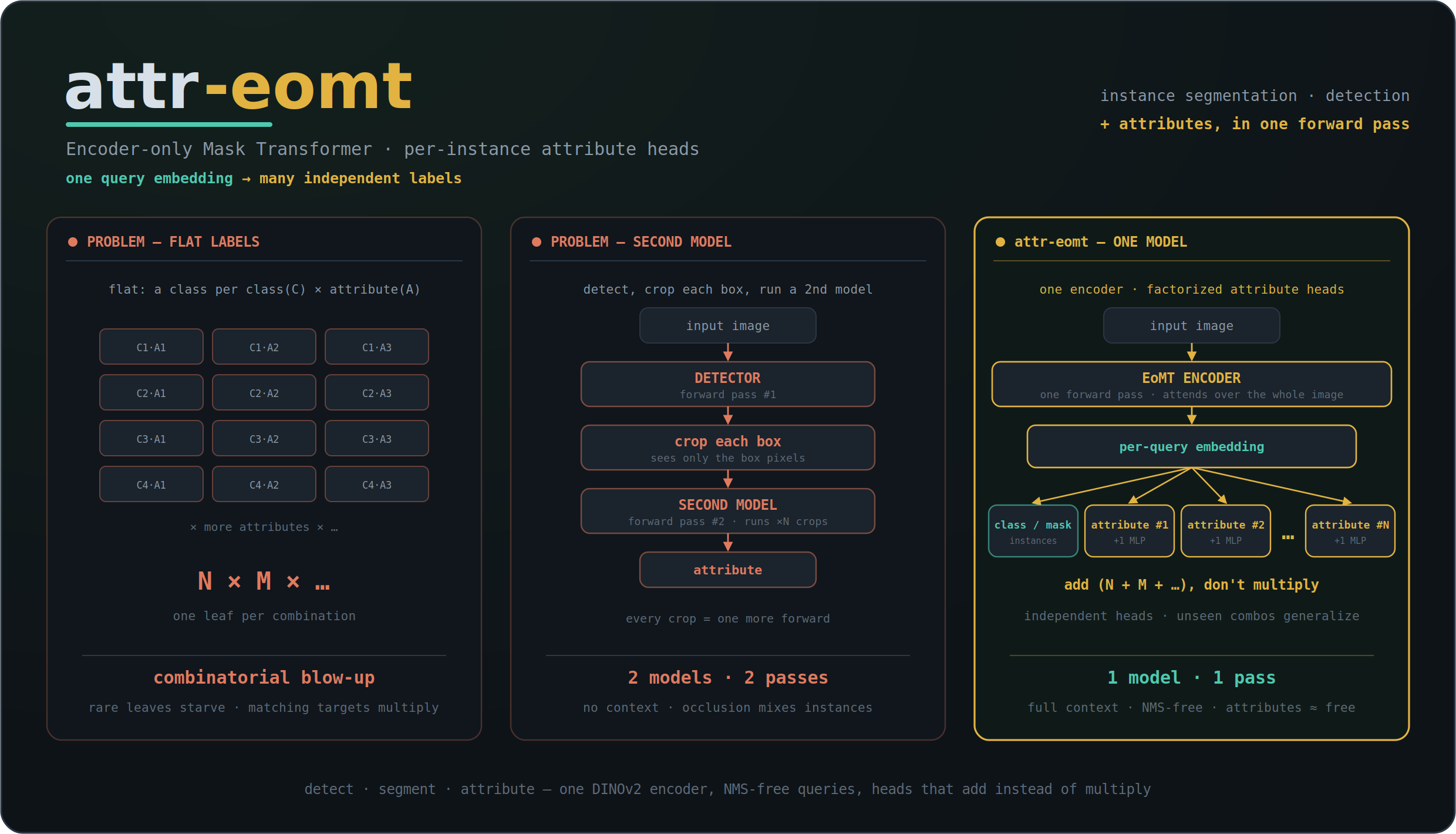1456x834 pixels.
Task: Select the C2·A2 box
Action: click(264, 392)
